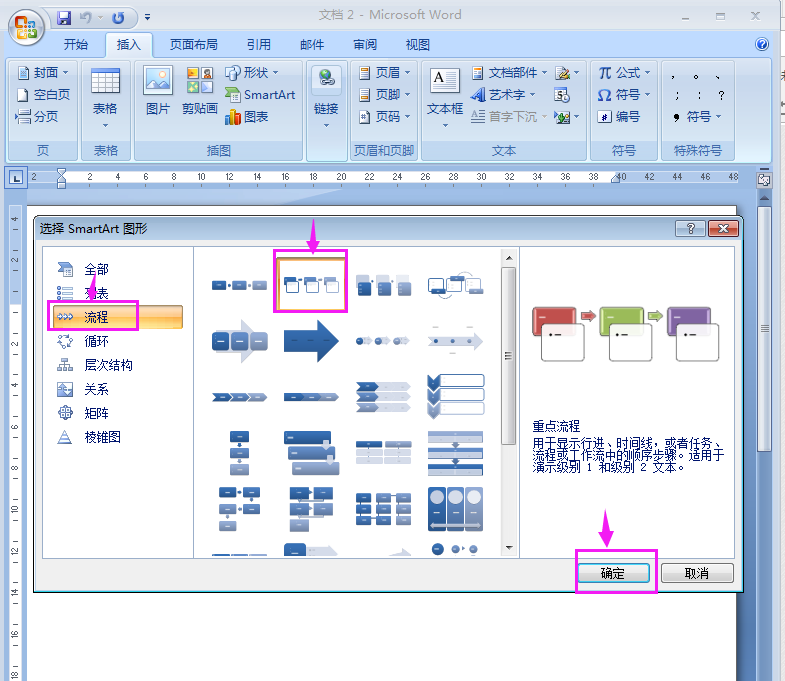Click the gallery scrollbar up arrow
Screen dimensions: 785x681
coord(509,258)
